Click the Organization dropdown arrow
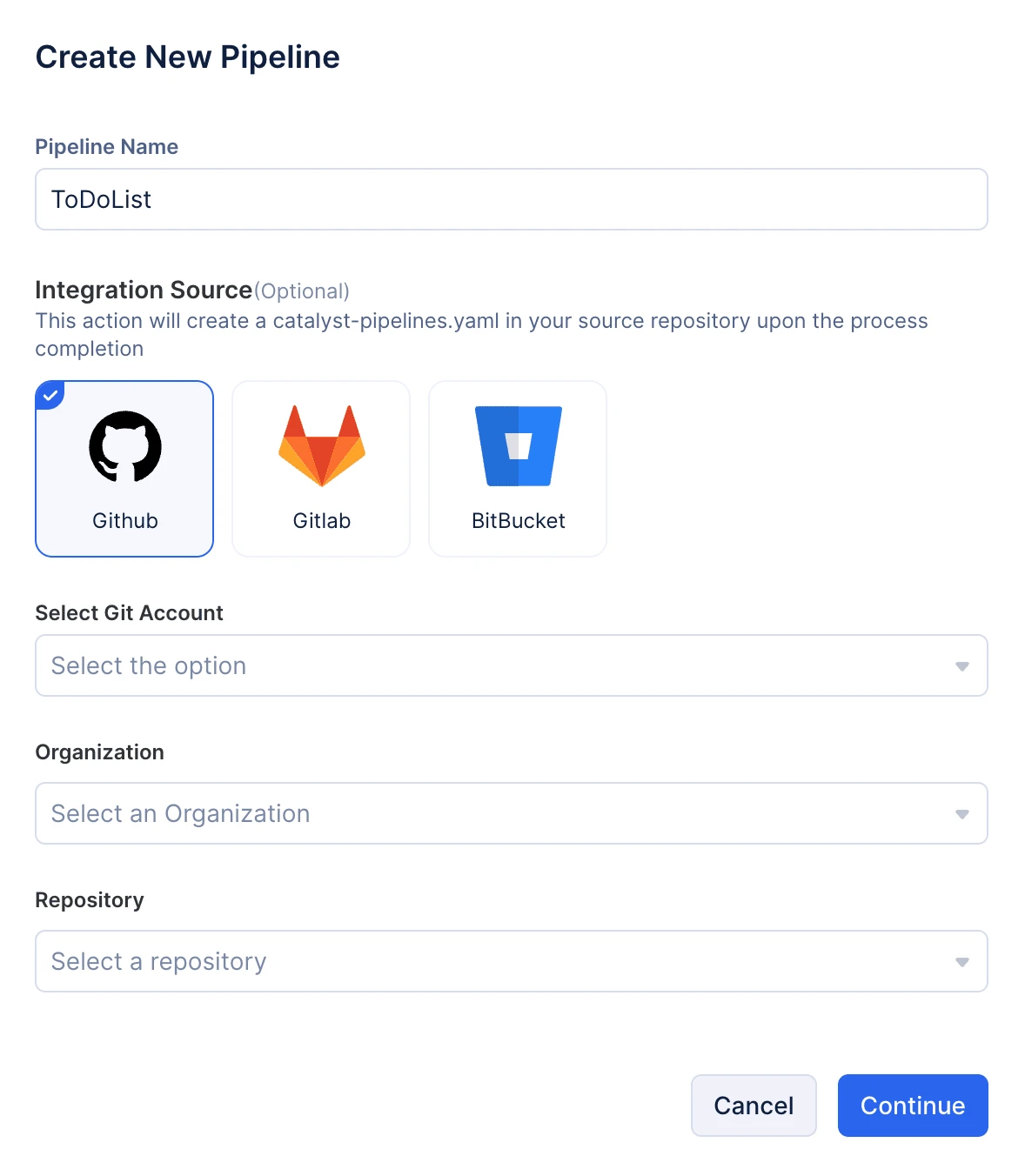 pyautogui.click(x=962, y=814)
